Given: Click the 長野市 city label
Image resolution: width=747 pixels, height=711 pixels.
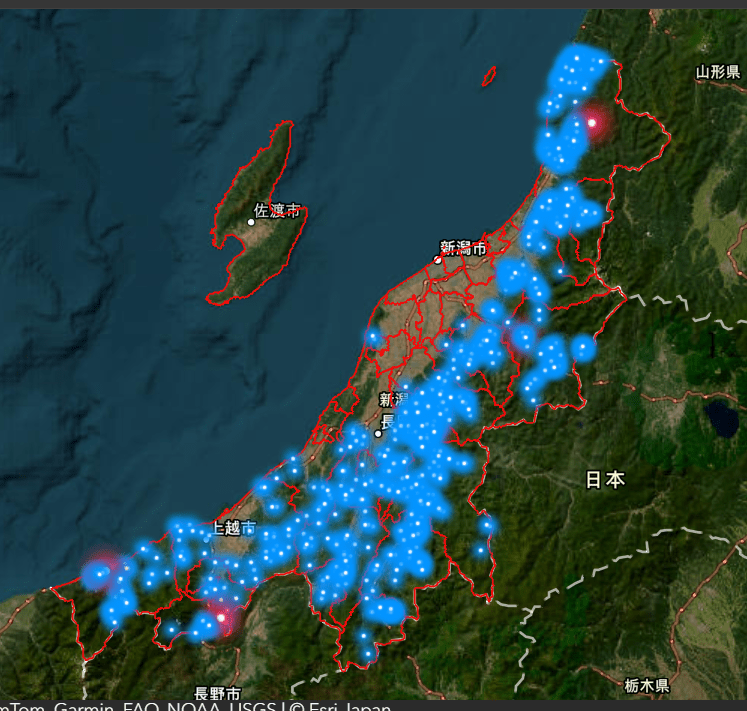Looking at the screenshot, I should pos(217,693).
